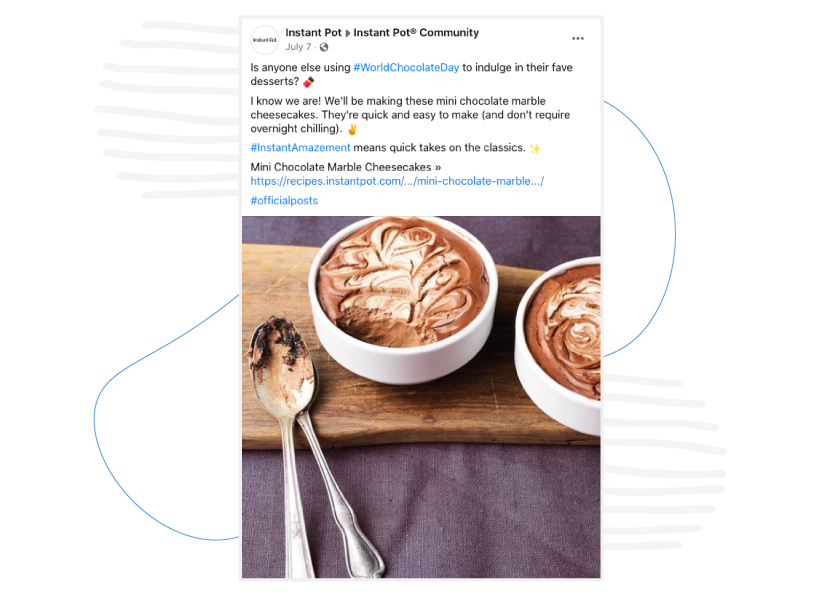
Task: Click the globe public privacy icon
Action: (x=324, y=47)
